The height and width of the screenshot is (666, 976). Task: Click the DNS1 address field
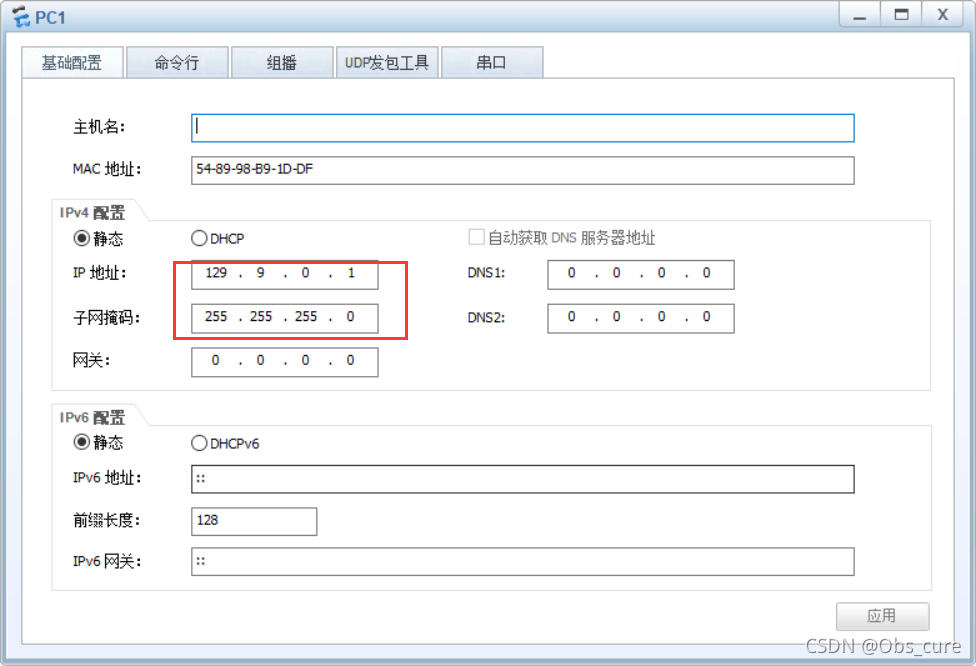point(640,274)
